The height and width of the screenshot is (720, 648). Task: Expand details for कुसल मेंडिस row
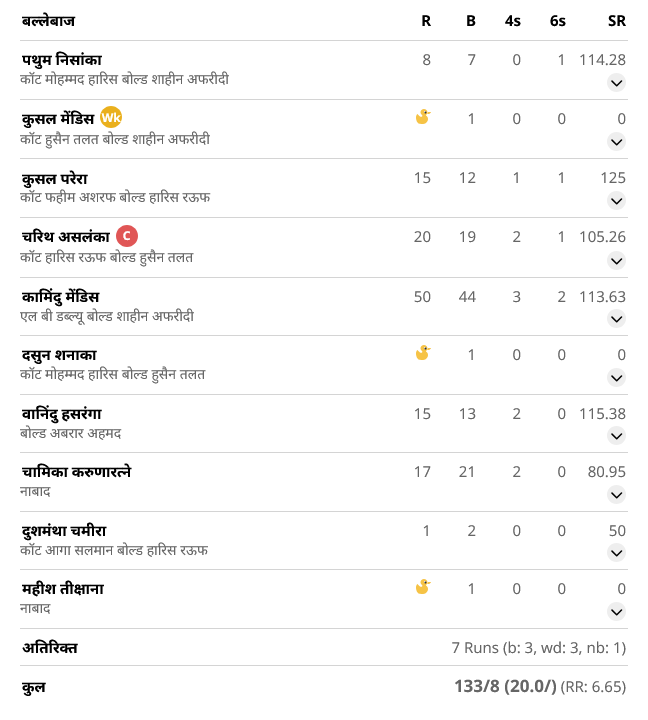(616, 142)
